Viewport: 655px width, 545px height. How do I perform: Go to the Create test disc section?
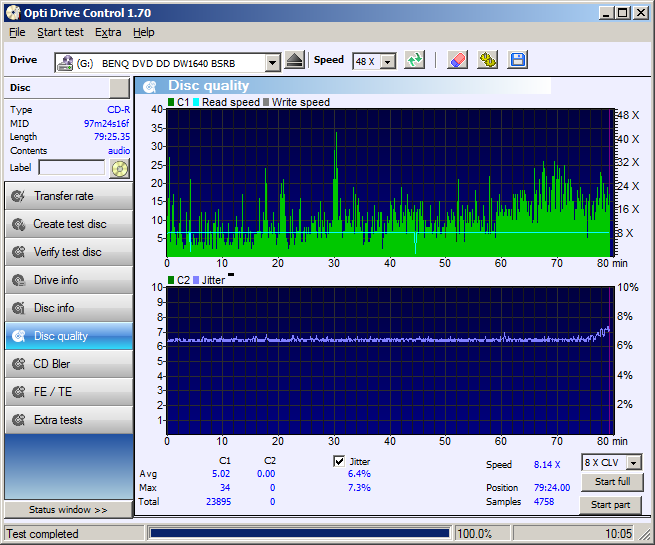(x=69, y=224)
